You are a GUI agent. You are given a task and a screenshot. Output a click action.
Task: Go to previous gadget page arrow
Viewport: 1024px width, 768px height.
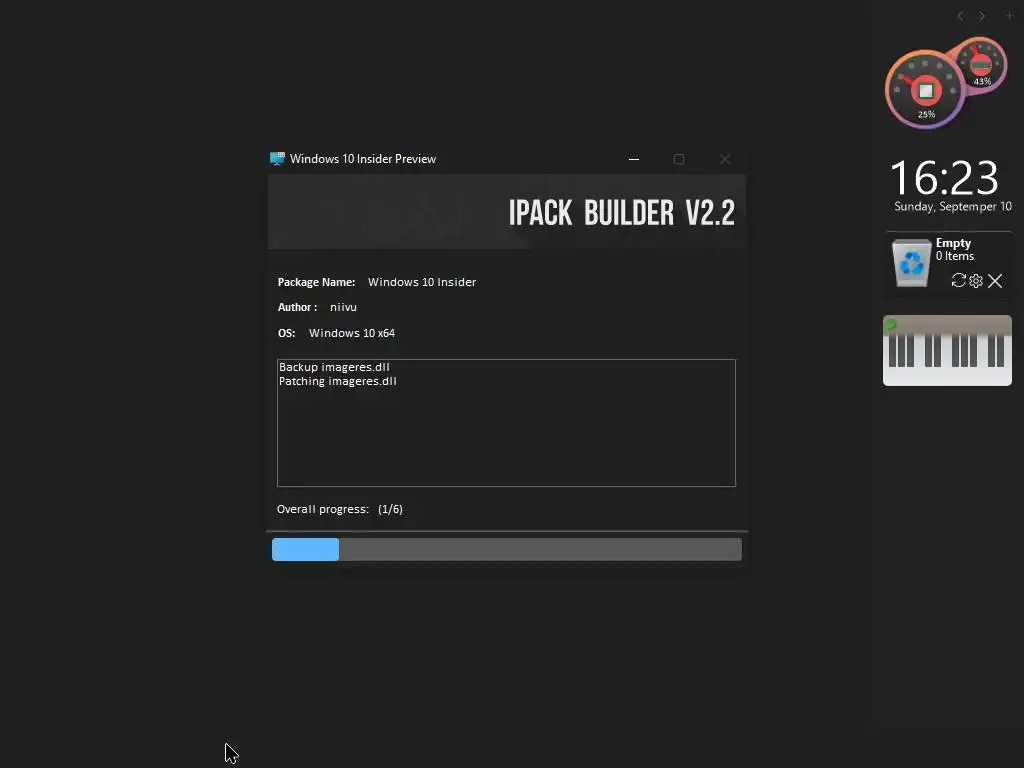960,16
